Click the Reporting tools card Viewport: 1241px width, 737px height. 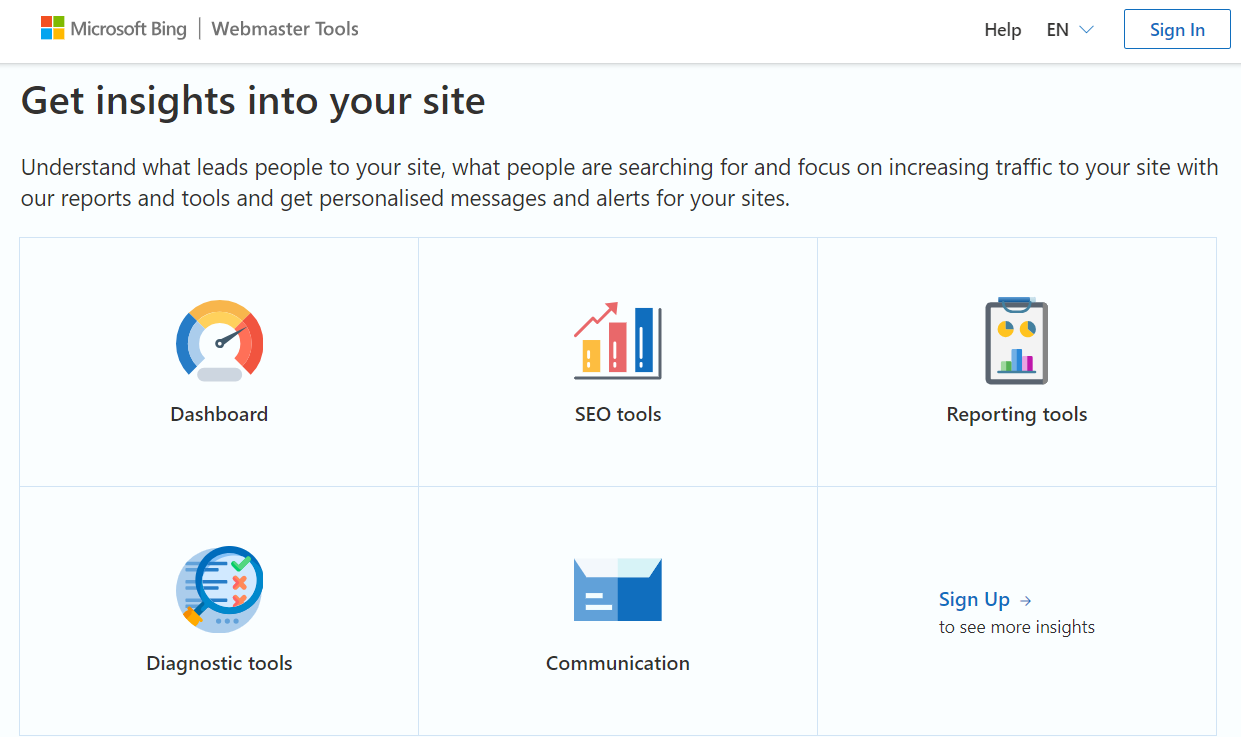tap(1016, 361)
